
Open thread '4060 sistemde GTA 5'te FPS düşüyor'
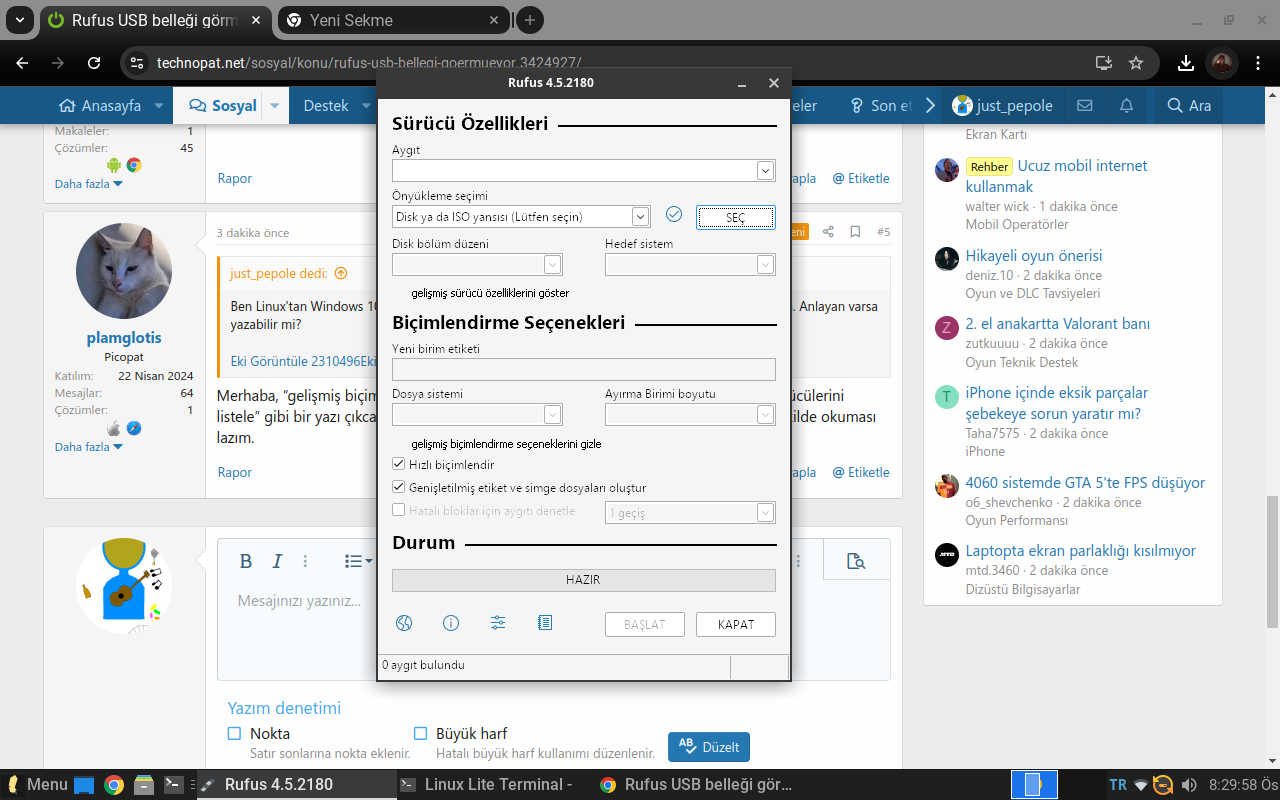point(1085,483)
